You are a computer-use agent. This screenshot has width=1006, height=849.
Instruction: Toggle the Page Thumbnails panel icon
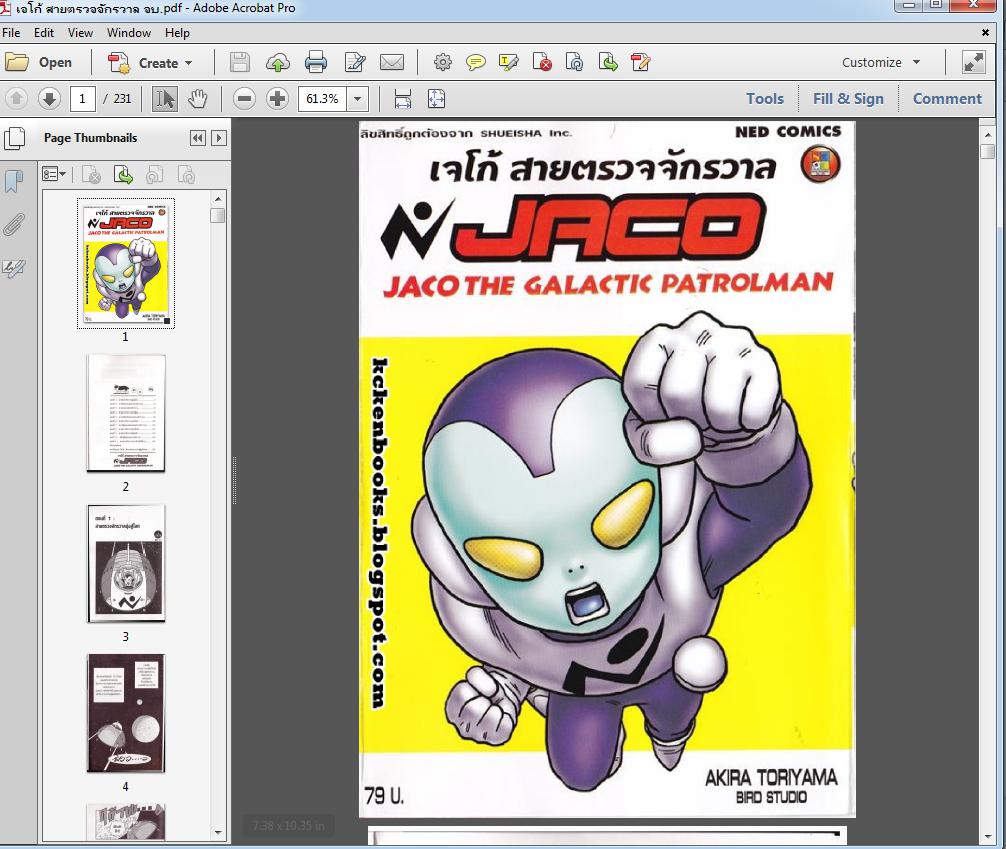[x=14, y=138]
